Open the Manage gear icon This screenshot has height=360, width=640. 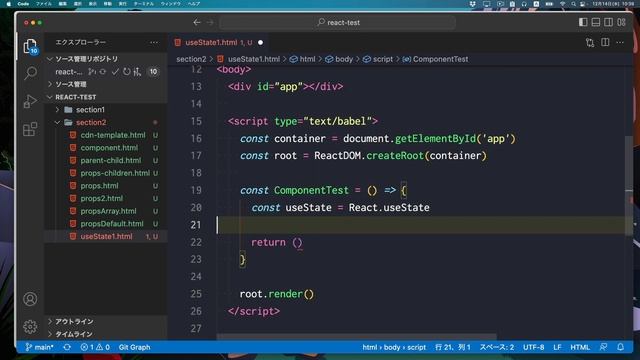pyautogui.click(x=30, y=327)
